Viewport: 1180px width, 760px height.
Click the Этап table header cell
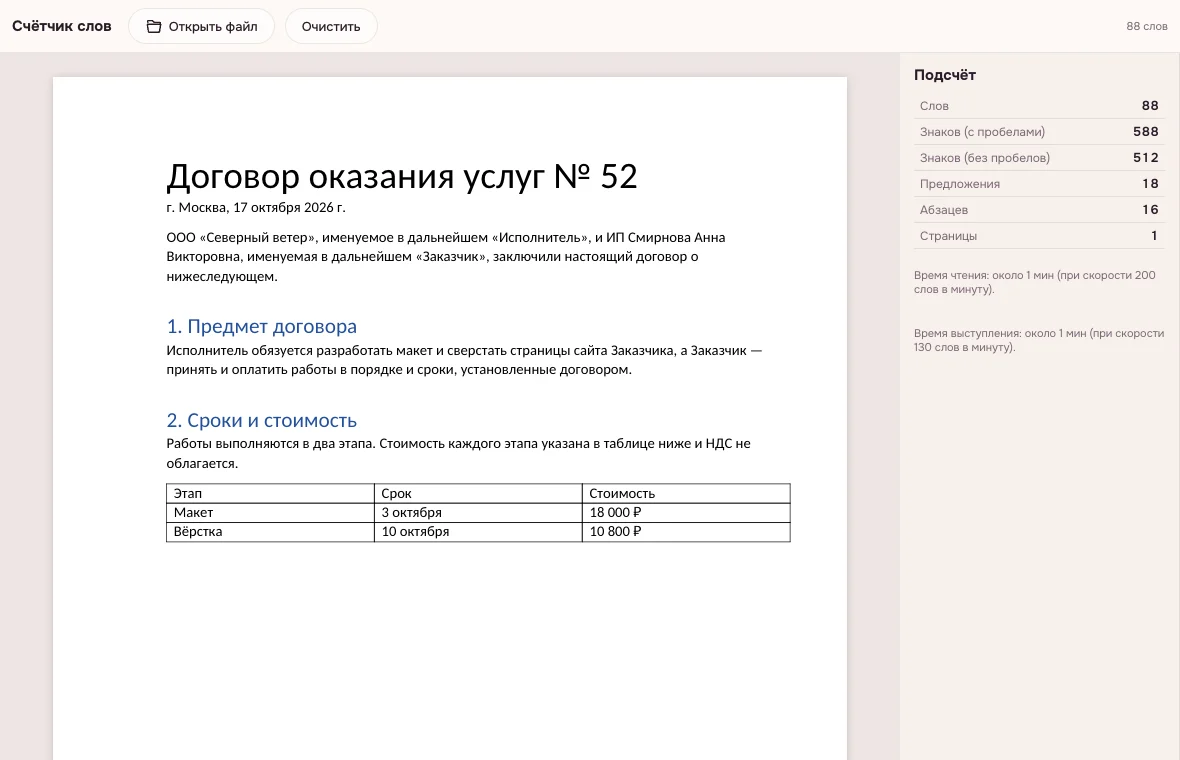[x=270, y=494]
